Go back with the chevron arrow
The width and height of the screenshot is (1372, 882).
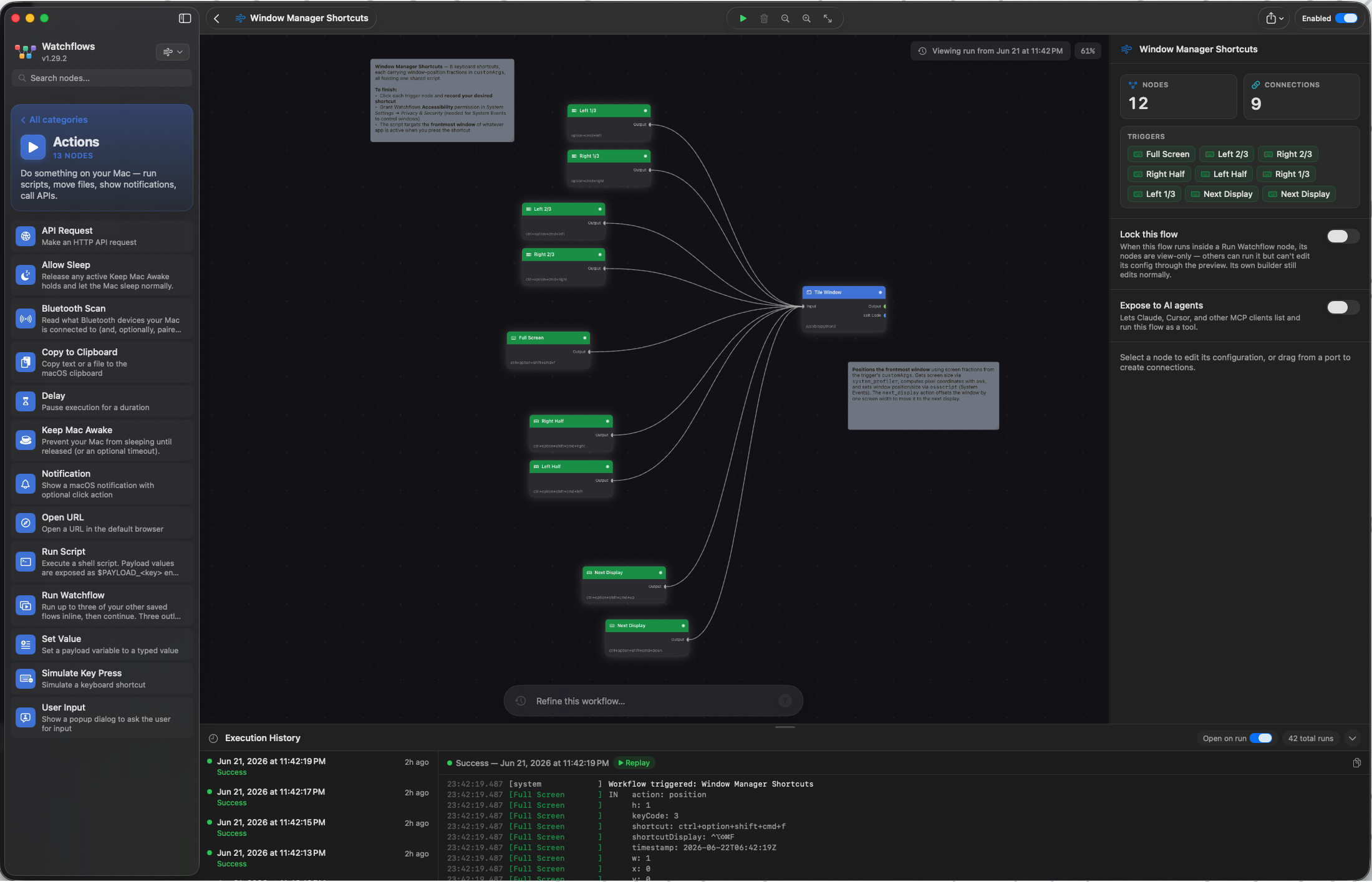tap(216, 18)
